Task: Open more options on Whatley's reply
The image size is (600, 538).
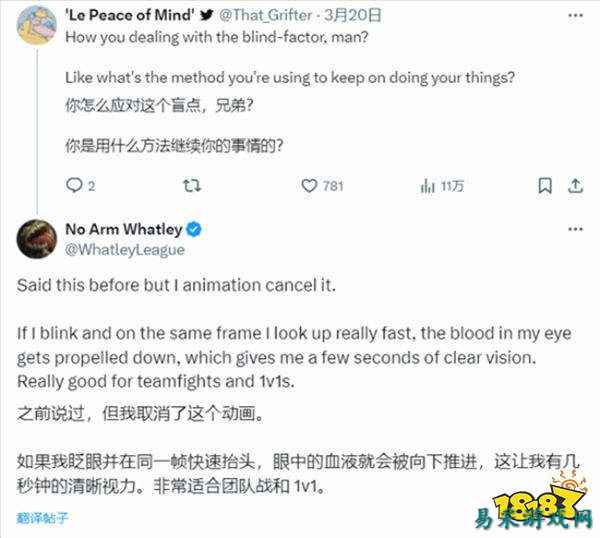Action: [x=575, y=229]
